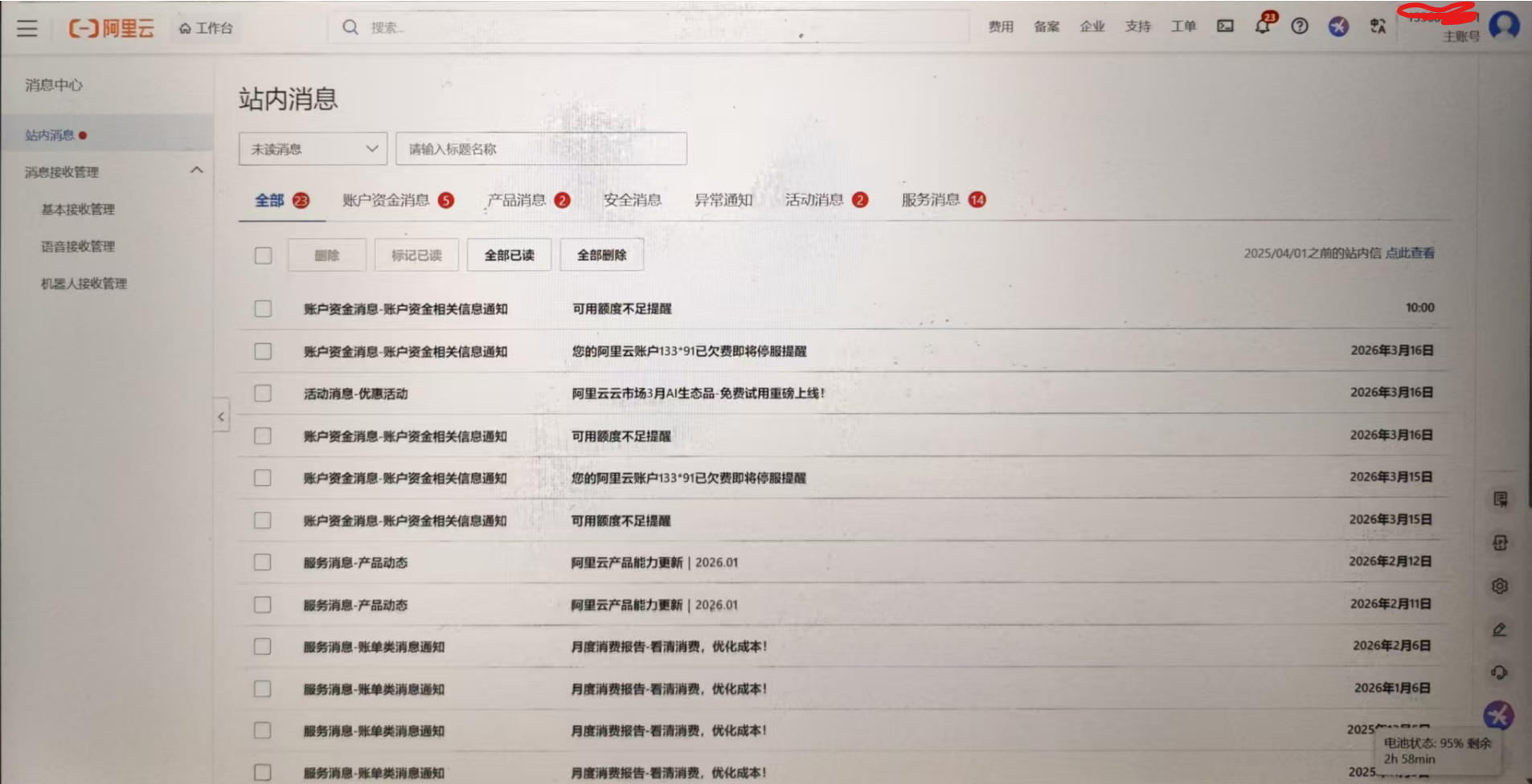Click the 删除 button
This screenshot has width=1532, height=784.
(327, 255)
